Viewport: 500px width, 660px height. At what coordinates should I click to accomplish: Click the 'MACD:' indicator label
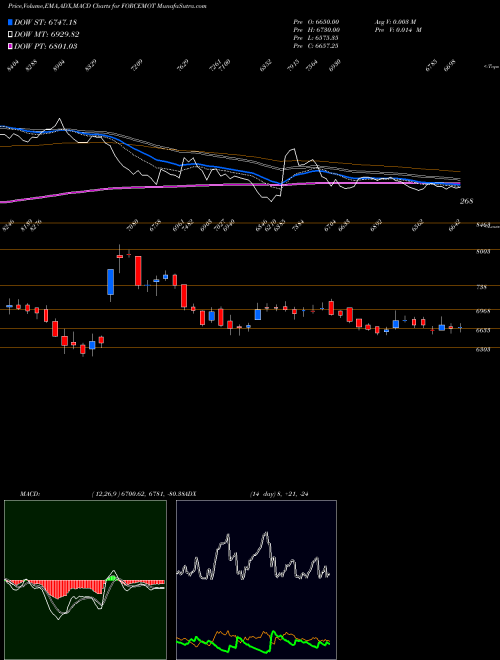pyautogui.click(x=30, y=494)
